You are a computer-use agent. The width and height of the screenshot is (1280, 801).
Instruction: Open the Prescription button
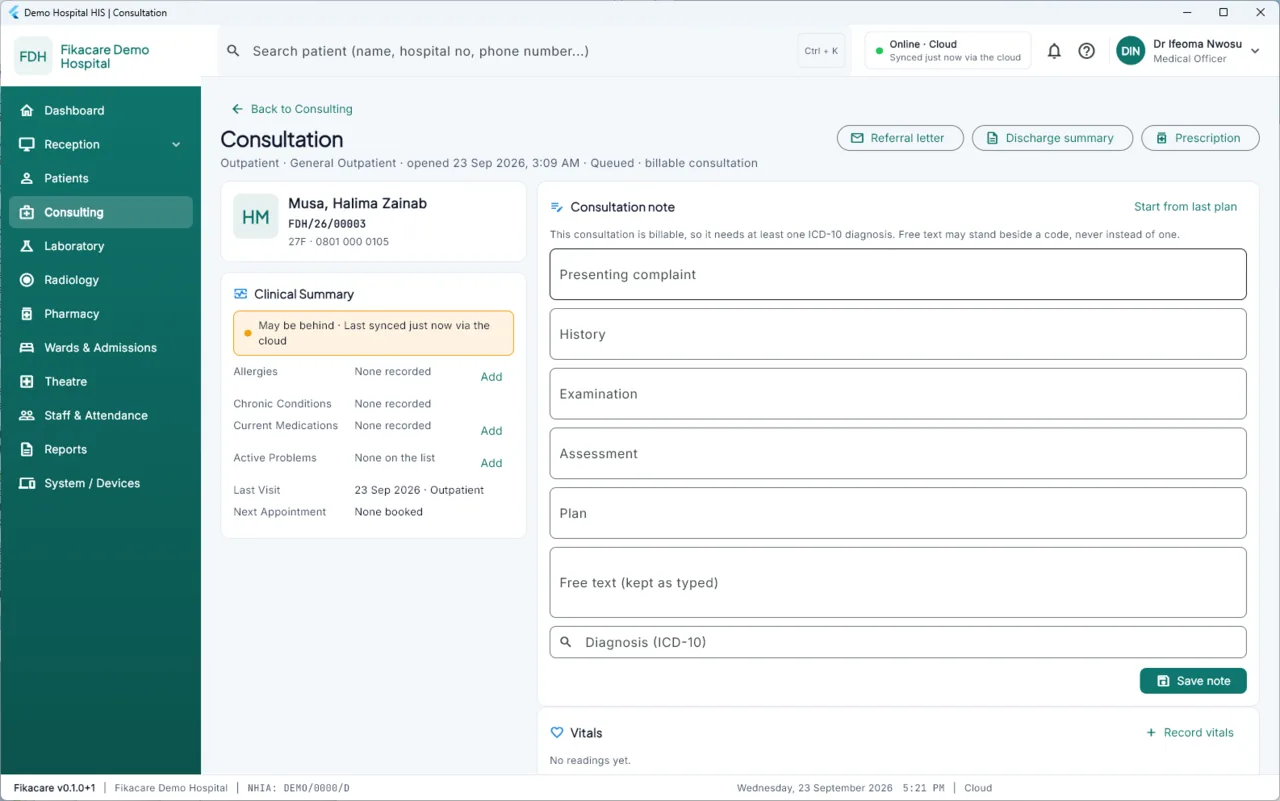[1200, 138]
